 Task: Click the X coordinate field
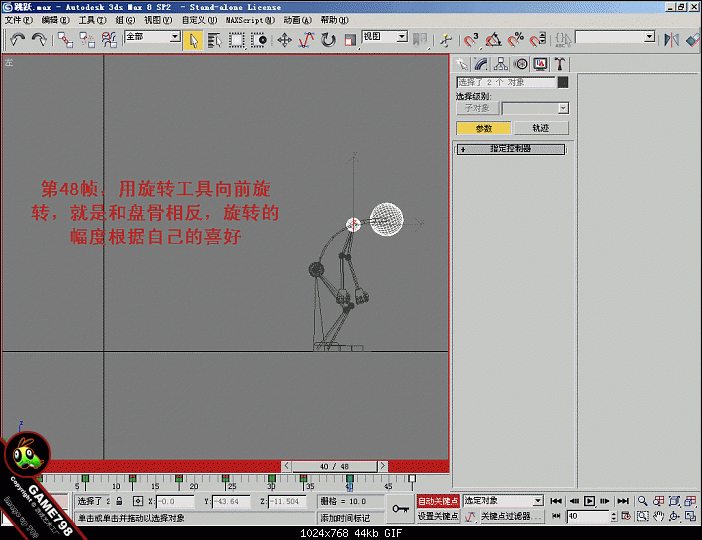click(x=175, y=501)
